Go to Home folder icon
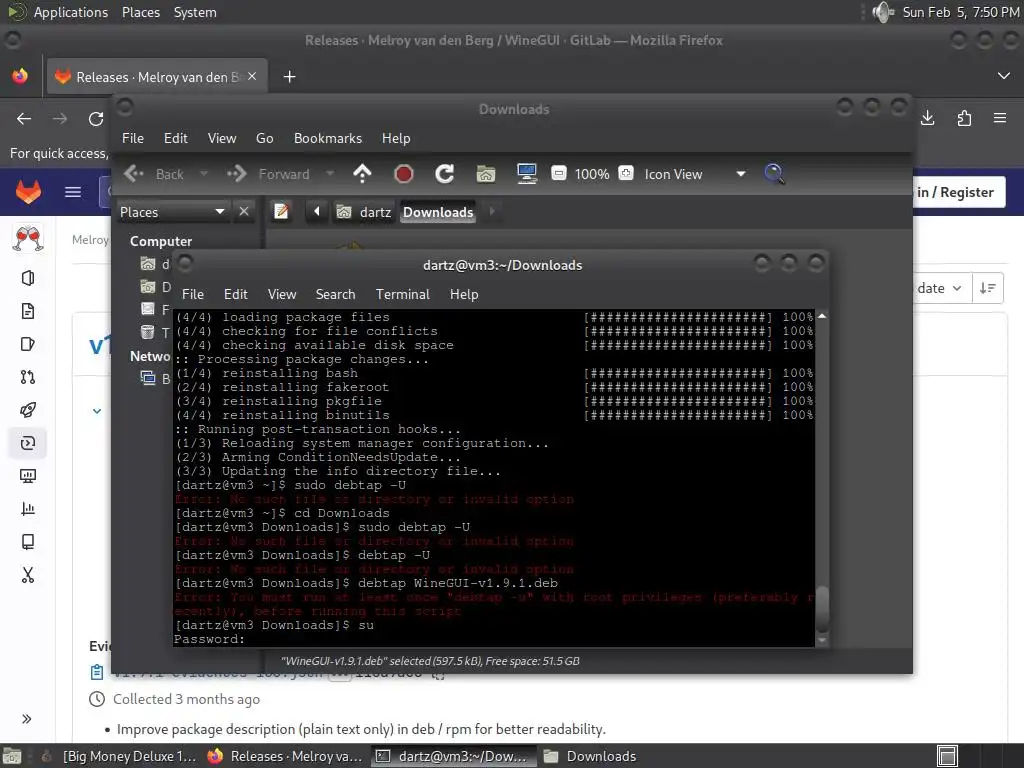The width and height of the screenshot is (1024, 768). tap(486, 174)
